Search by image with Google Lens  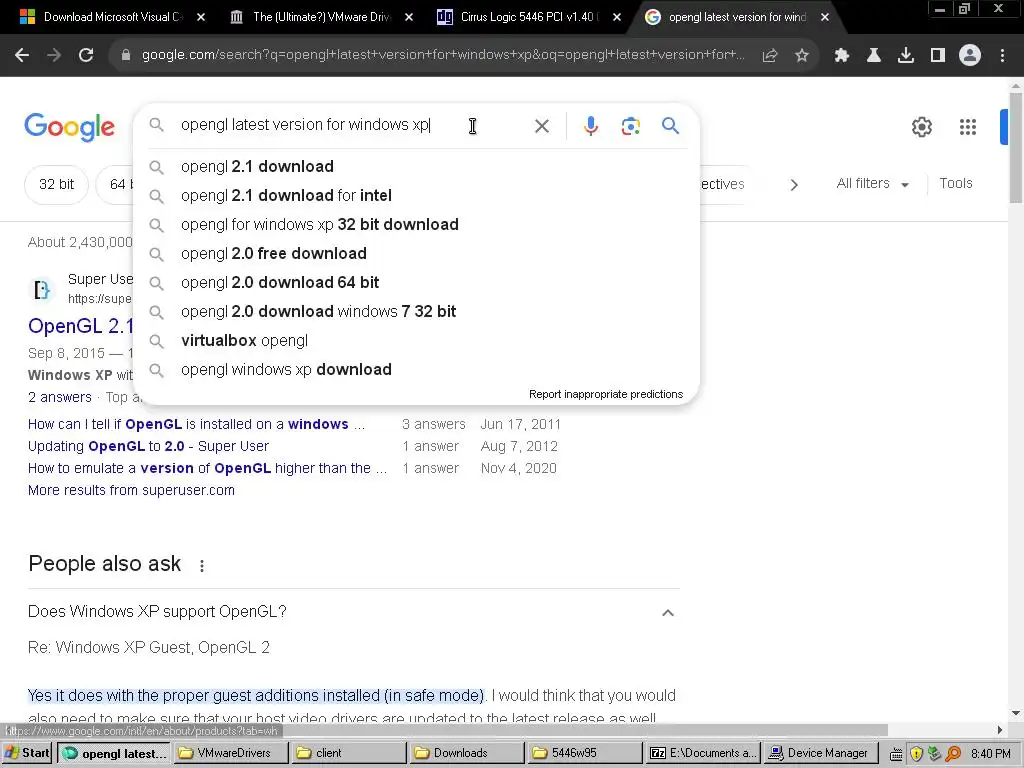click(631, 126)
